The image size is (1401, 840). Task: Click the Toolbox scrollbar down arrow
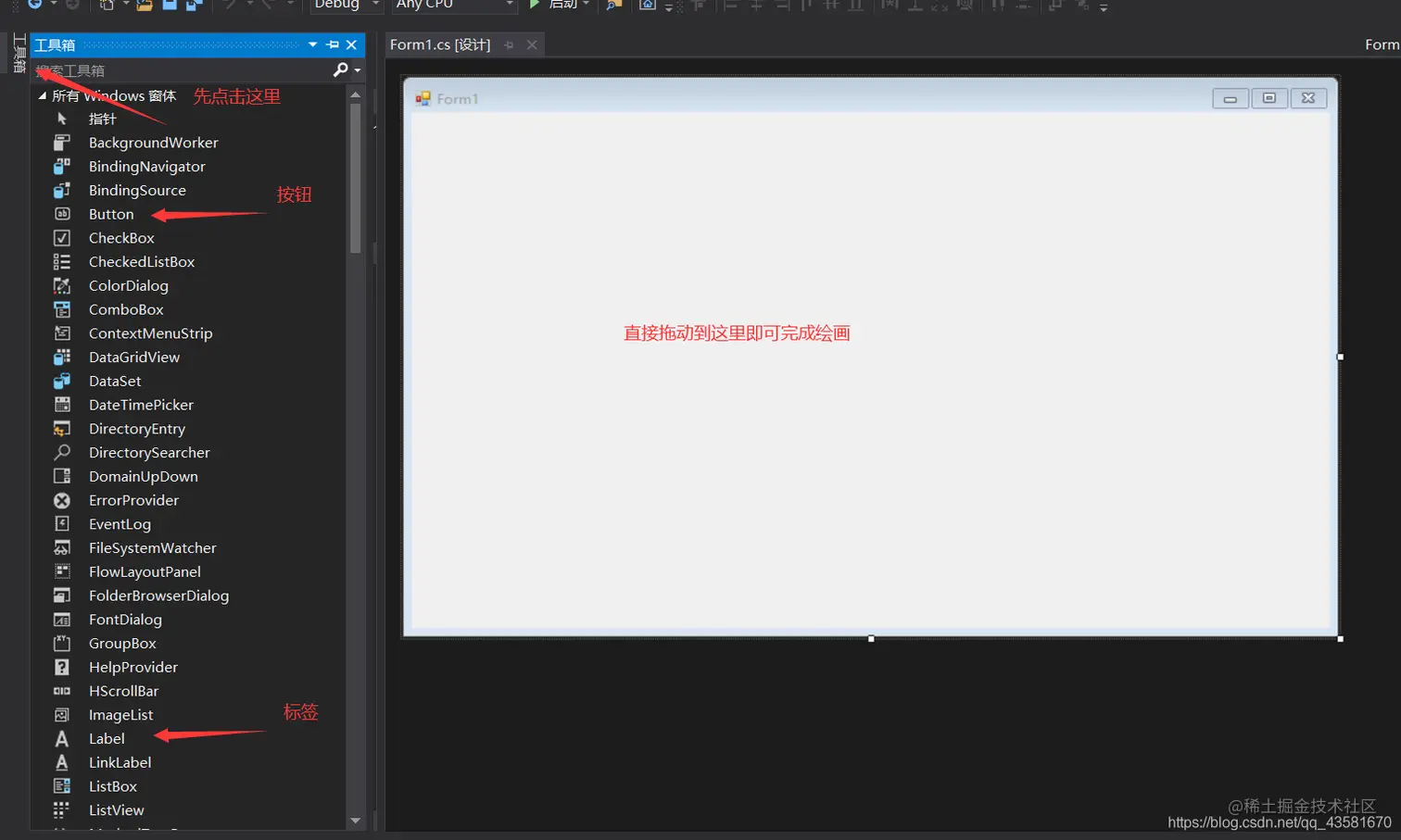[355, 819]
